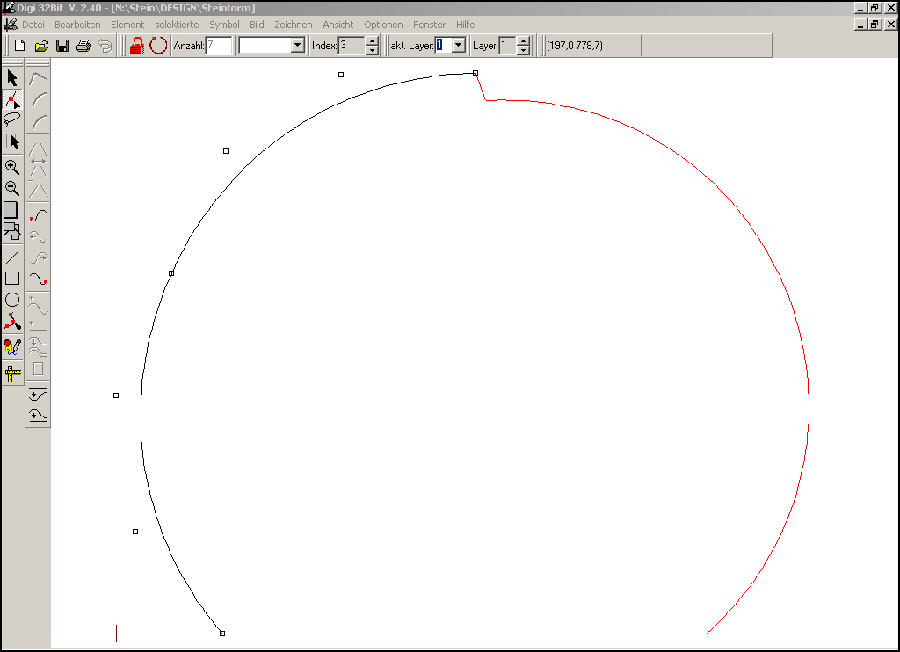Increase the Index spinner value
Image resolution: width=900 pixels, height=652 pixels.
pyautogui.click(x=372, y=41)
